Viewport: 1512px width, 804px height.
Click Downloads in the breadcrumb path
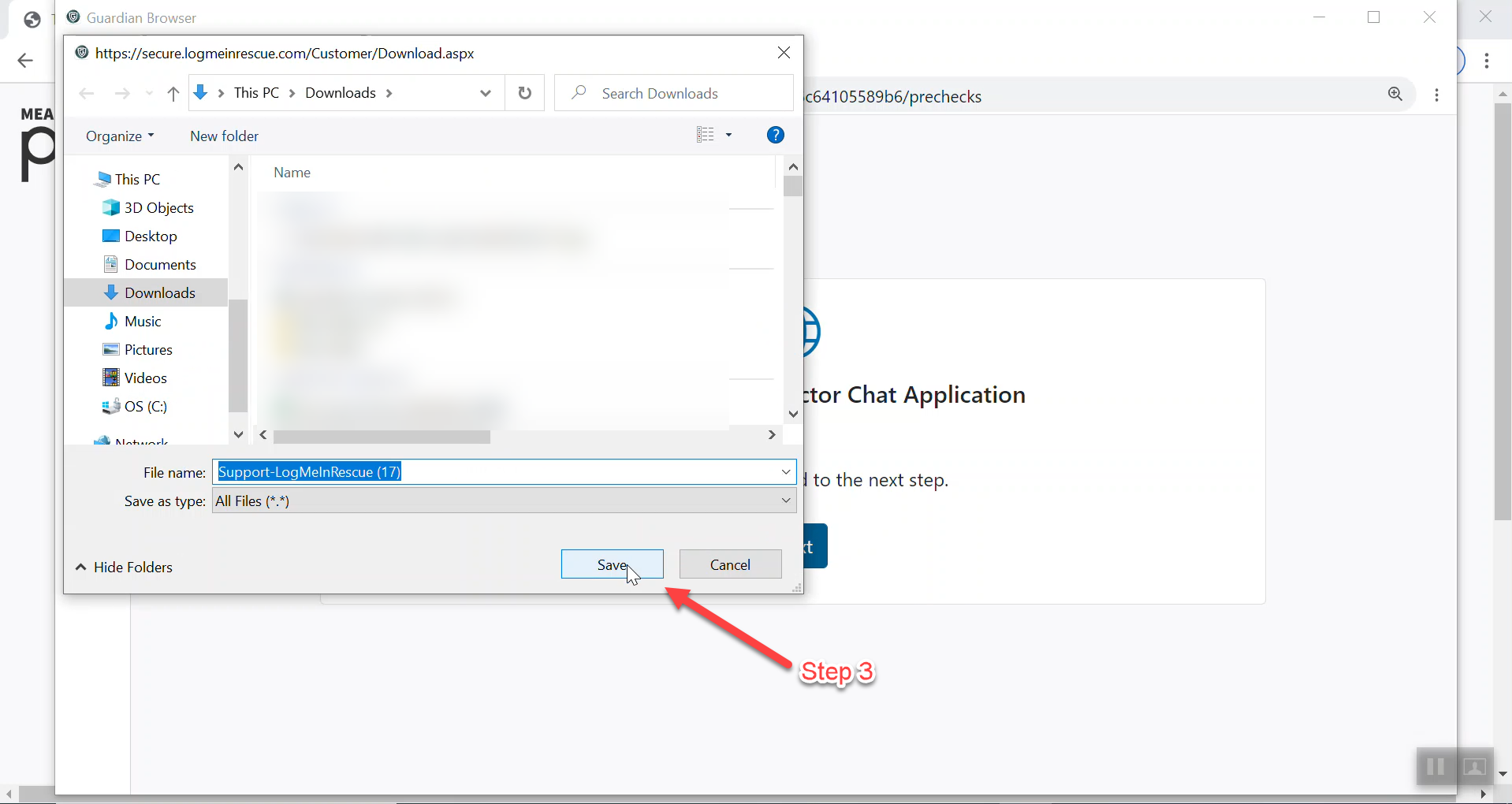pyautogui.click(x=341, y=93)
